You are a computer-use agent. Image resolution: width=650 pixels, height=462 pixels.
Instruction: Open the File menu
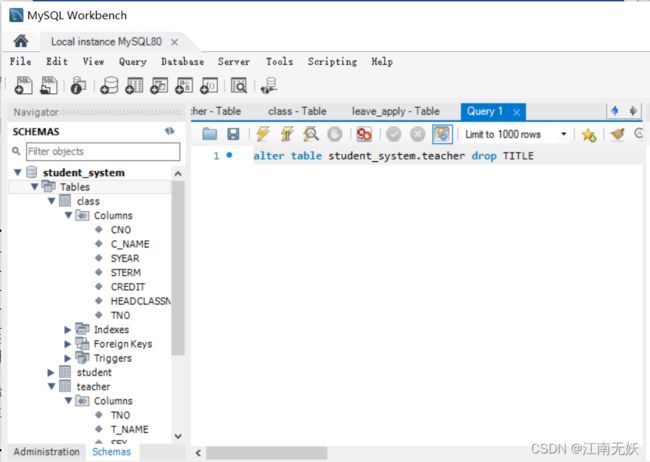pos(20,61)
